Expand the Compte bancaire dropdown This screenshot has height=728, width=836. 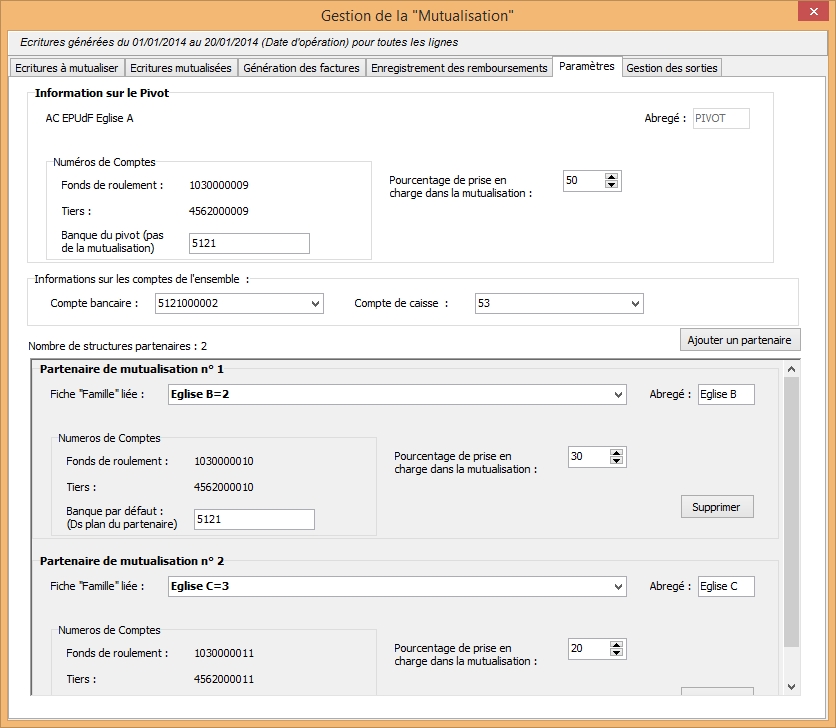click(x=315, y=304)
